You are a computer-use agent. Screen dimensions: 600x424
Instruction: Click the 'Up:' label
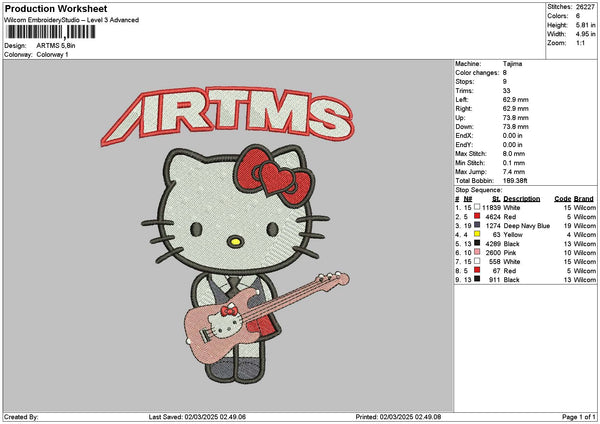(460, 118)
